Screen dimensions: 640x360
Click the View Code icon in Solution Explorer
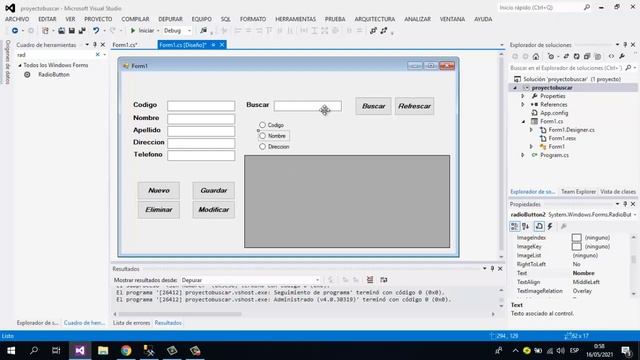tap(611, 56)
